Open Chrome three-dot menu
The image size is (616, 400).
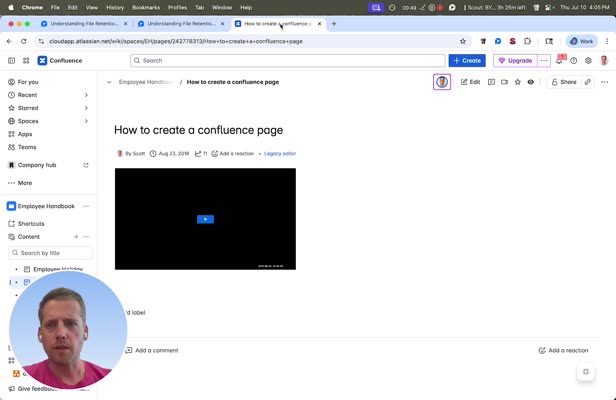coord(607,41)
